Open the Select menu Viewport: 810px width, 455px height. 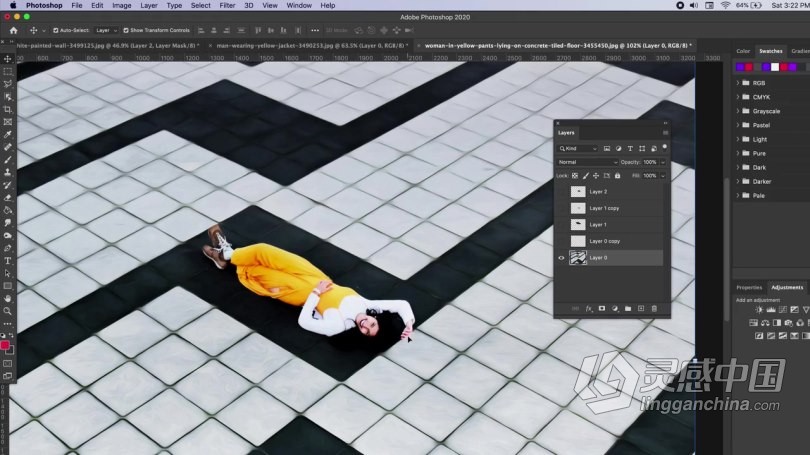200,5
